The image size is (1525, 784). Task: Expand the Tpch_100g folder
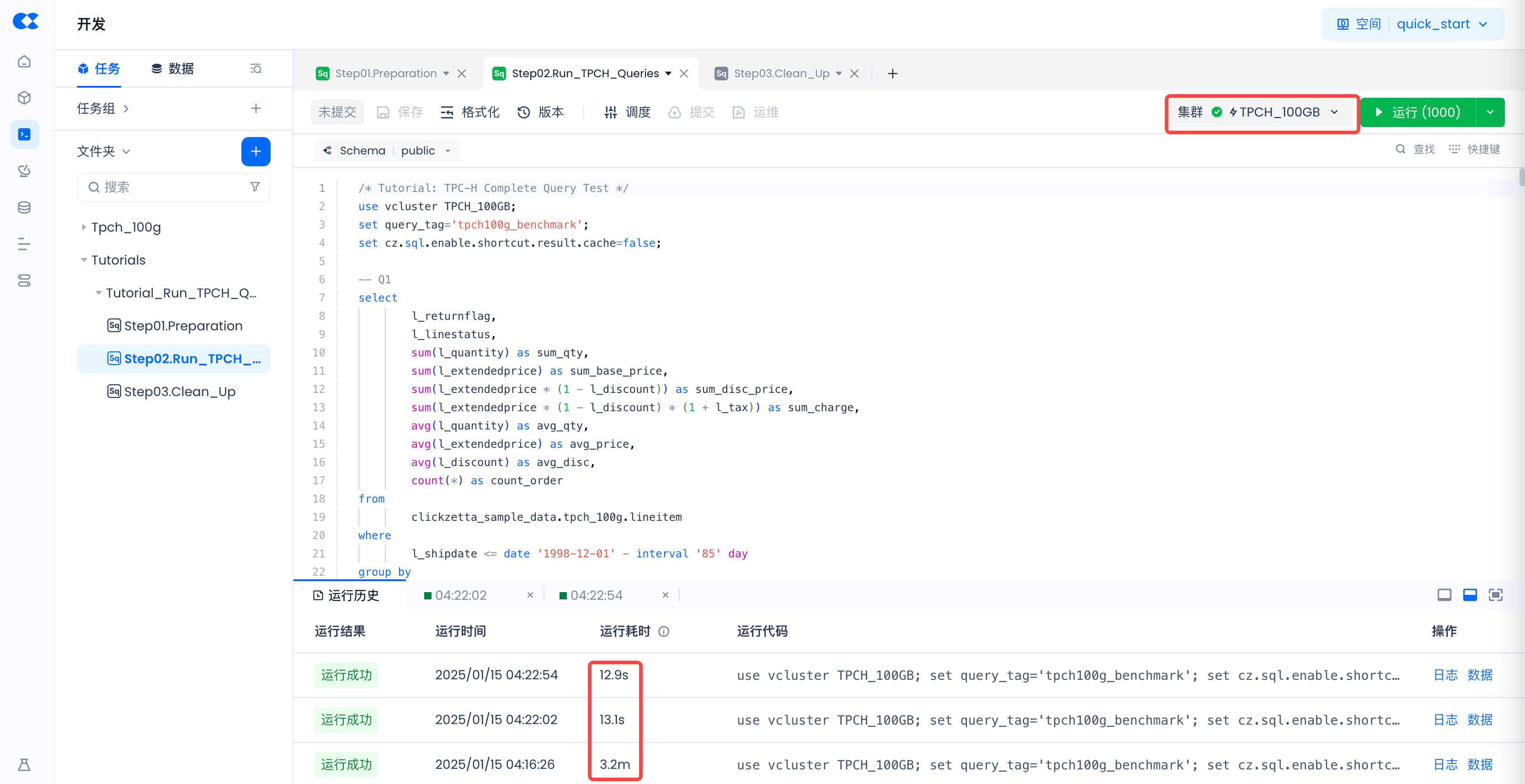click(84, 227)
